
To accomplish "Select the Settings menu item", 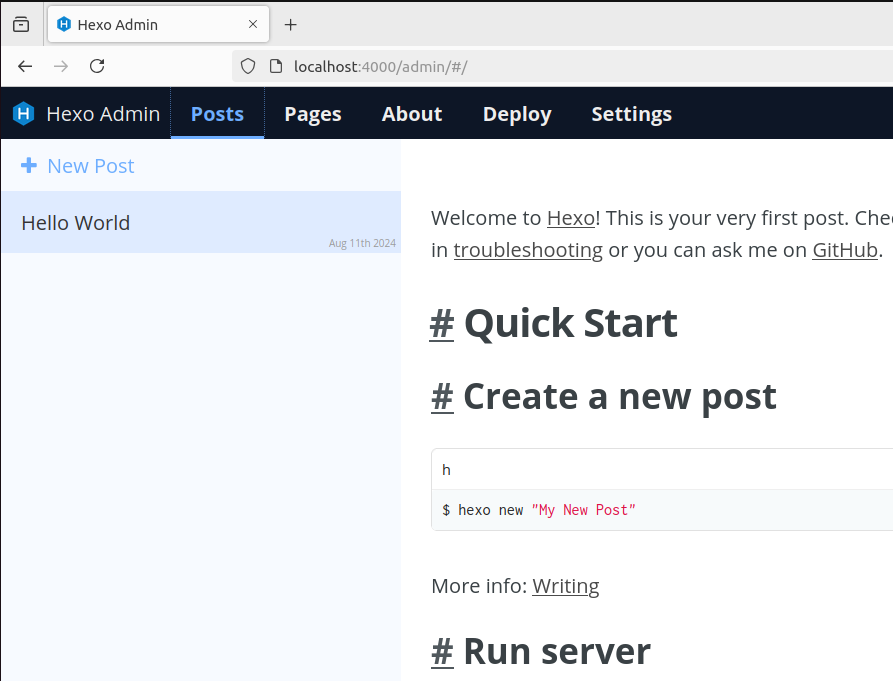I will click(x=631, y=114).
